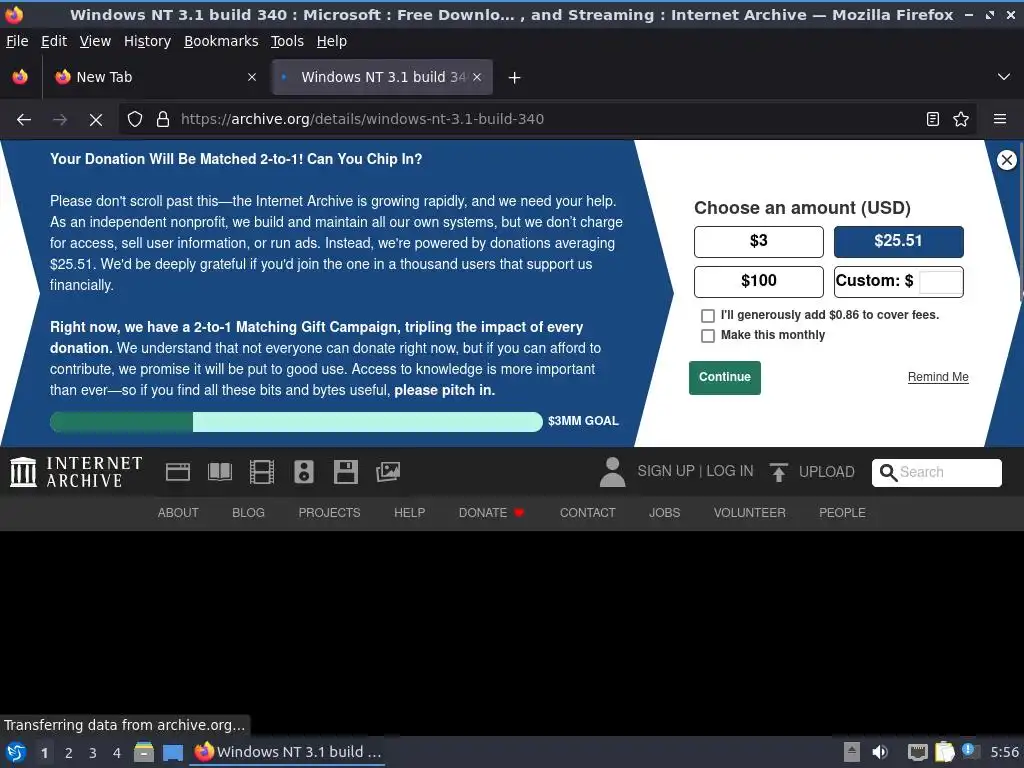Click SIGN UP link
Screen dimensions: 1024x768
pyautogui.click(x=665, y=472)
